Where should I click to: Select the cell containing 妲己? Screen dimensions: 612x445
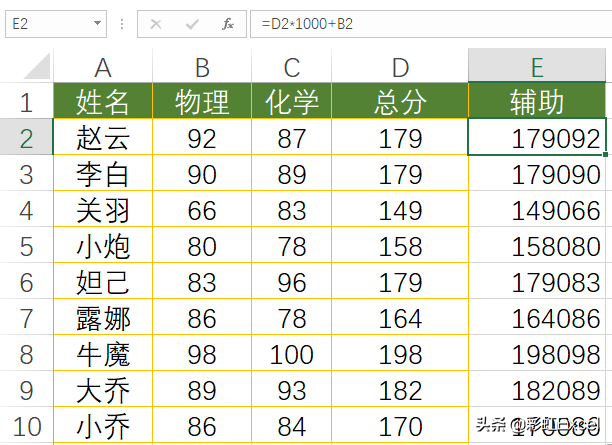tap(103, 281)
